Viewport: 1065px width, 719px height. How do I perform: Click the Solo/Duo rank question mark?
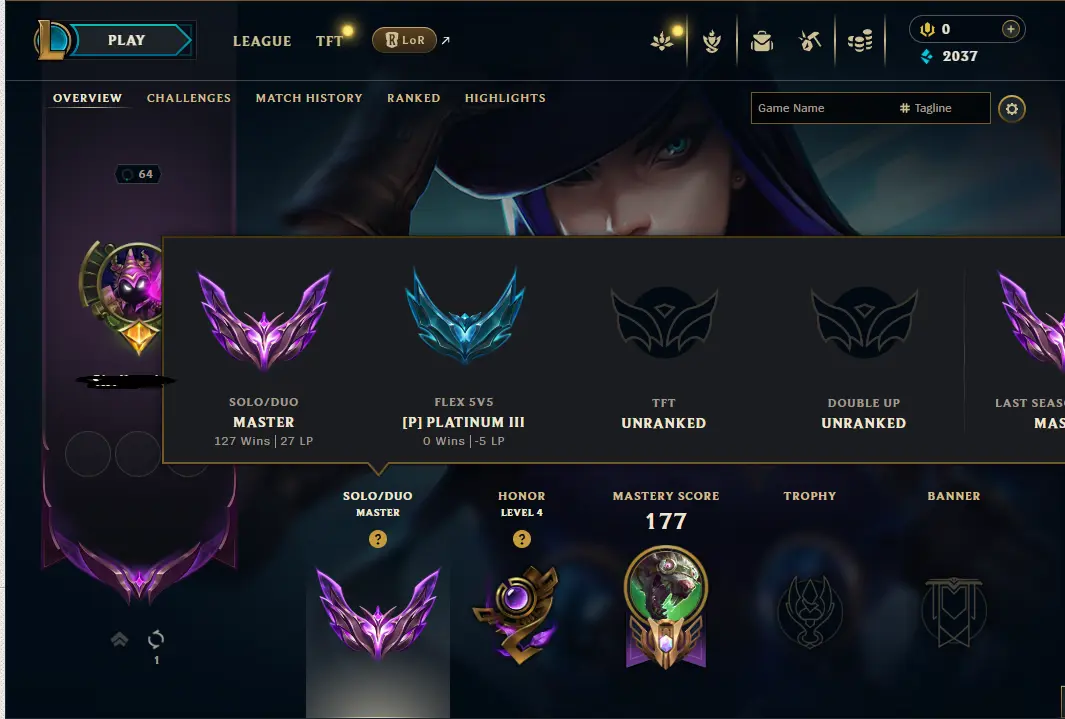tap(378, 539)
